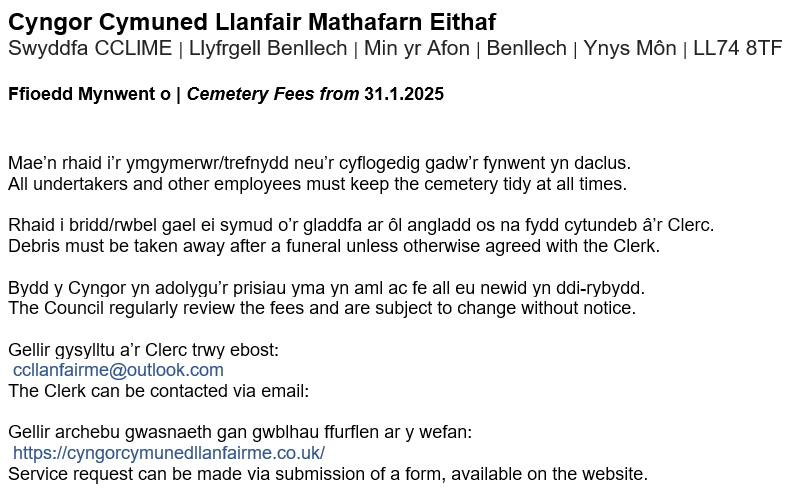Click the line Gellir gysylltu a'r Clerc
Screen dimensions: 788x502
tap(142, 350)
